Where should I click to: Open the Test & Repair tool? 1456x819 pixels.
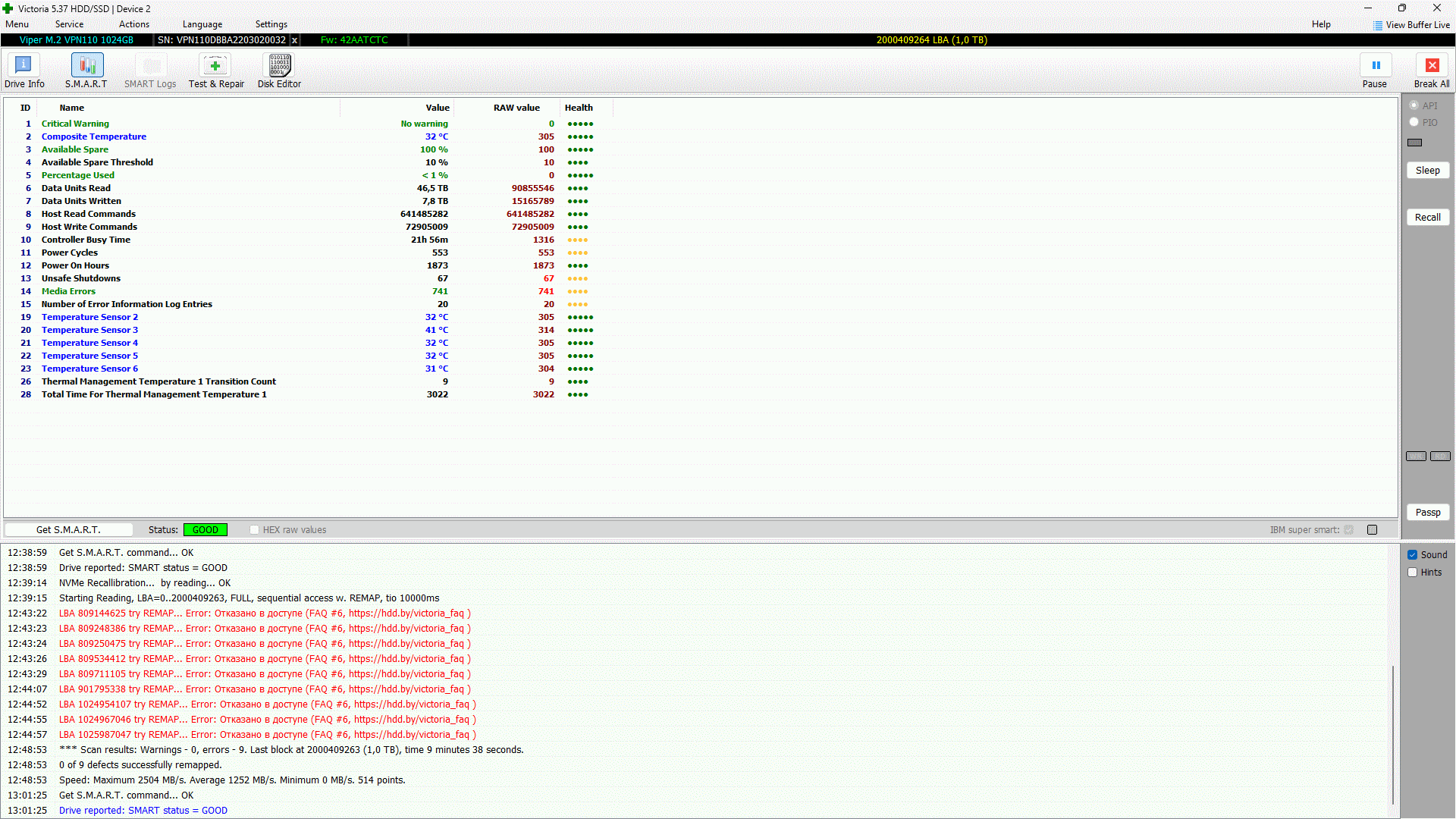pyautogui.click(x=215, y=65)
